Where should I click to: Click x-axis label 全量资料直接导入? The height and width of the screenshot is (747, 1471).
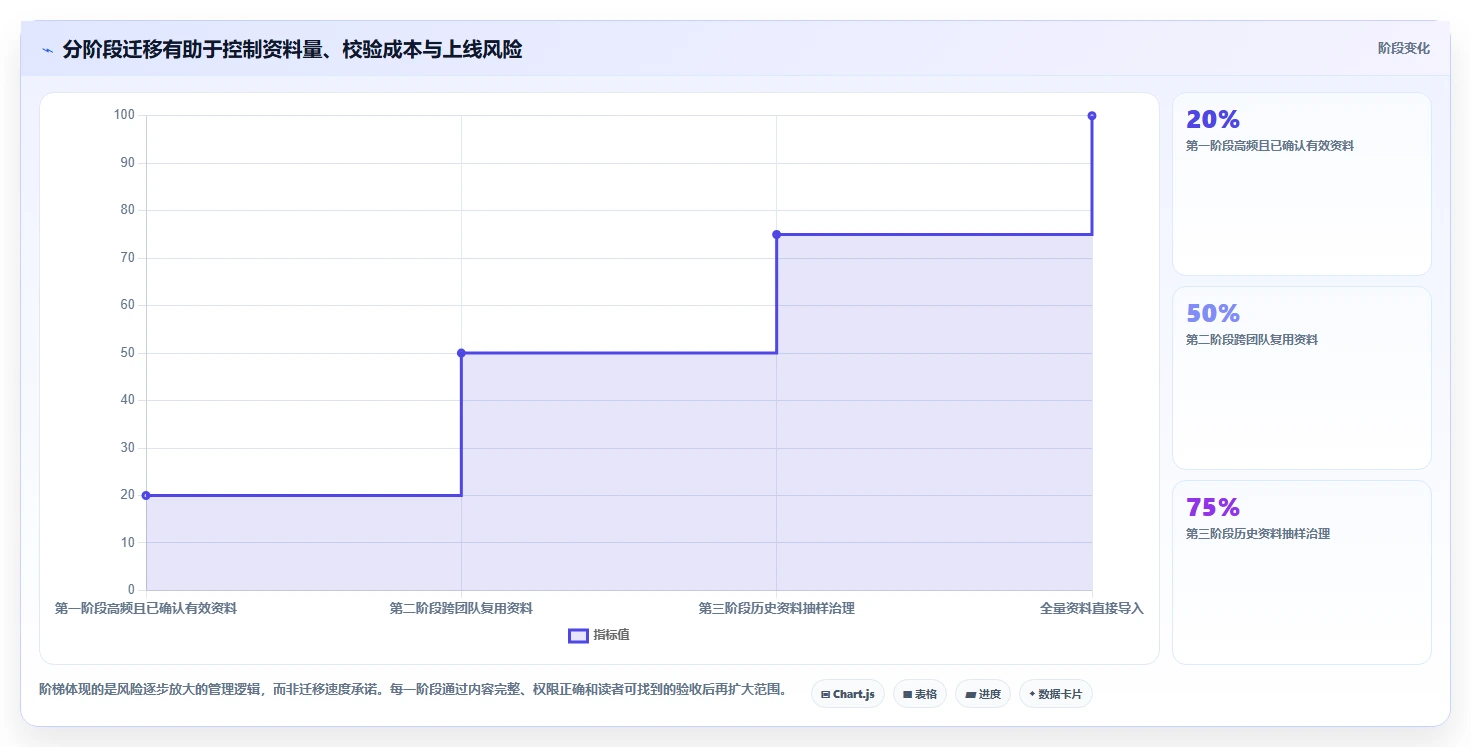(x=1091, y=608)
